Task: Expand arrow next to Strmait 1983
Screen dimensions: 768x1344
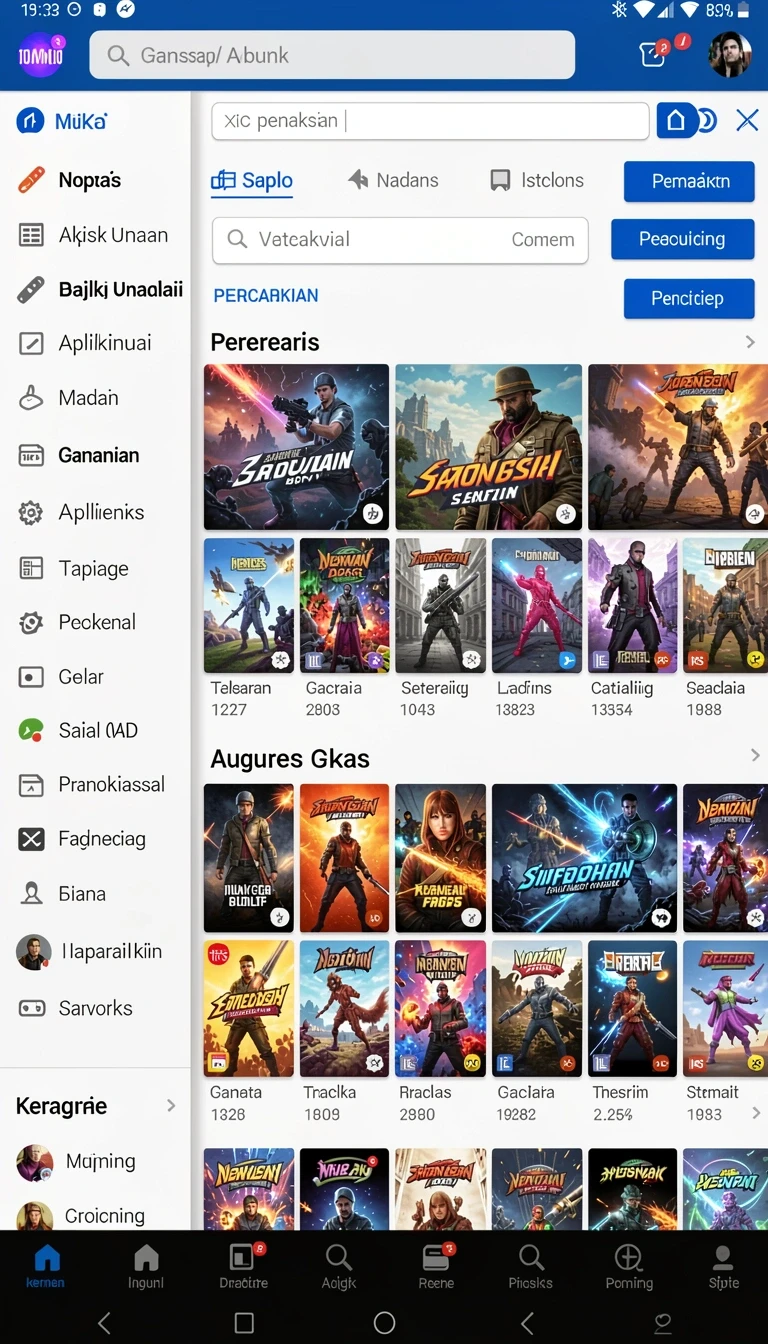Action: 755,1113
